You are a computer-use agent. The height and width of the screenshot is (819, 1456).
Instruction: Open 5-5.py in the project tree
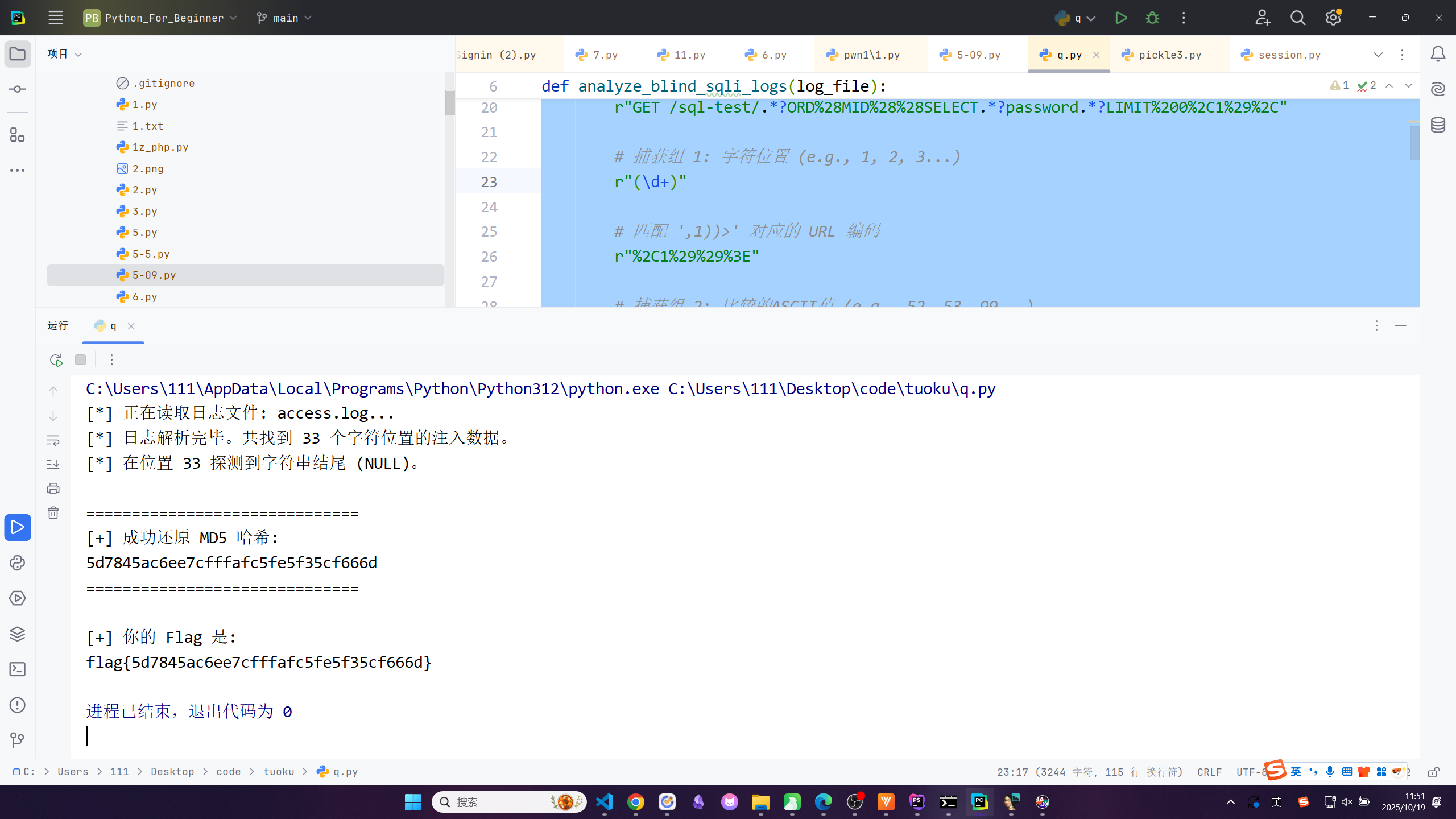(x=151, y=254)
